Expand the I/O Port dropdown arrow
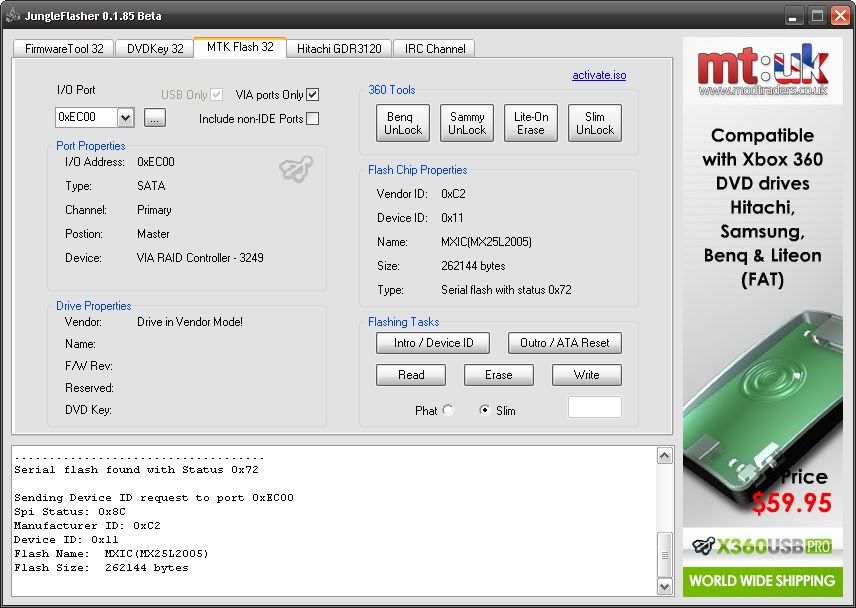The width and height of the screenshot is (856, 608). [126, 117]
